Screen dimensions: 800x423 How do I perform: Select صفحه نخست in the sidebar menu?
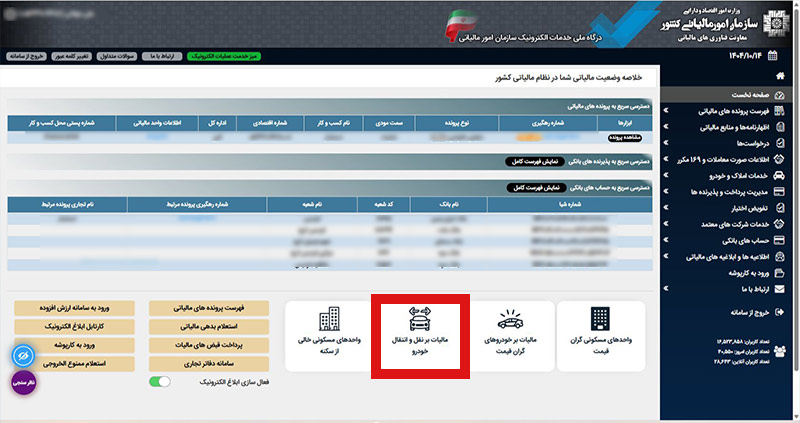(x=727, y=95)
